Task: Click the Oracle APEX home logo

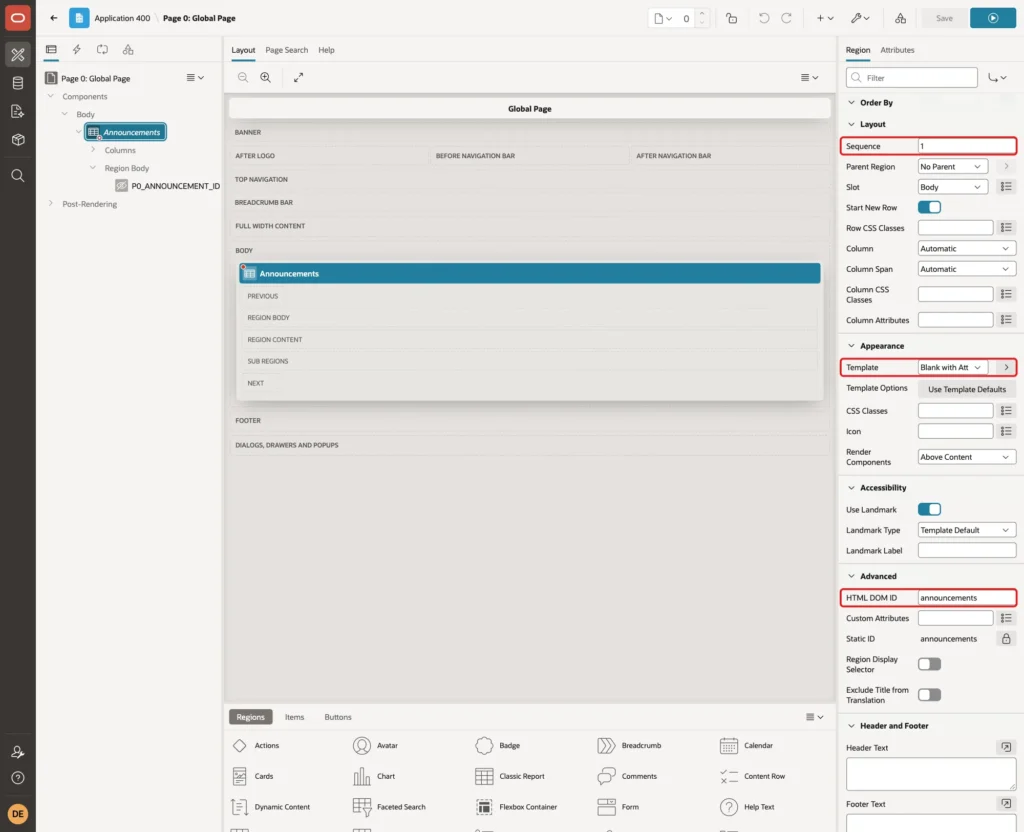Action: (18, 18)
